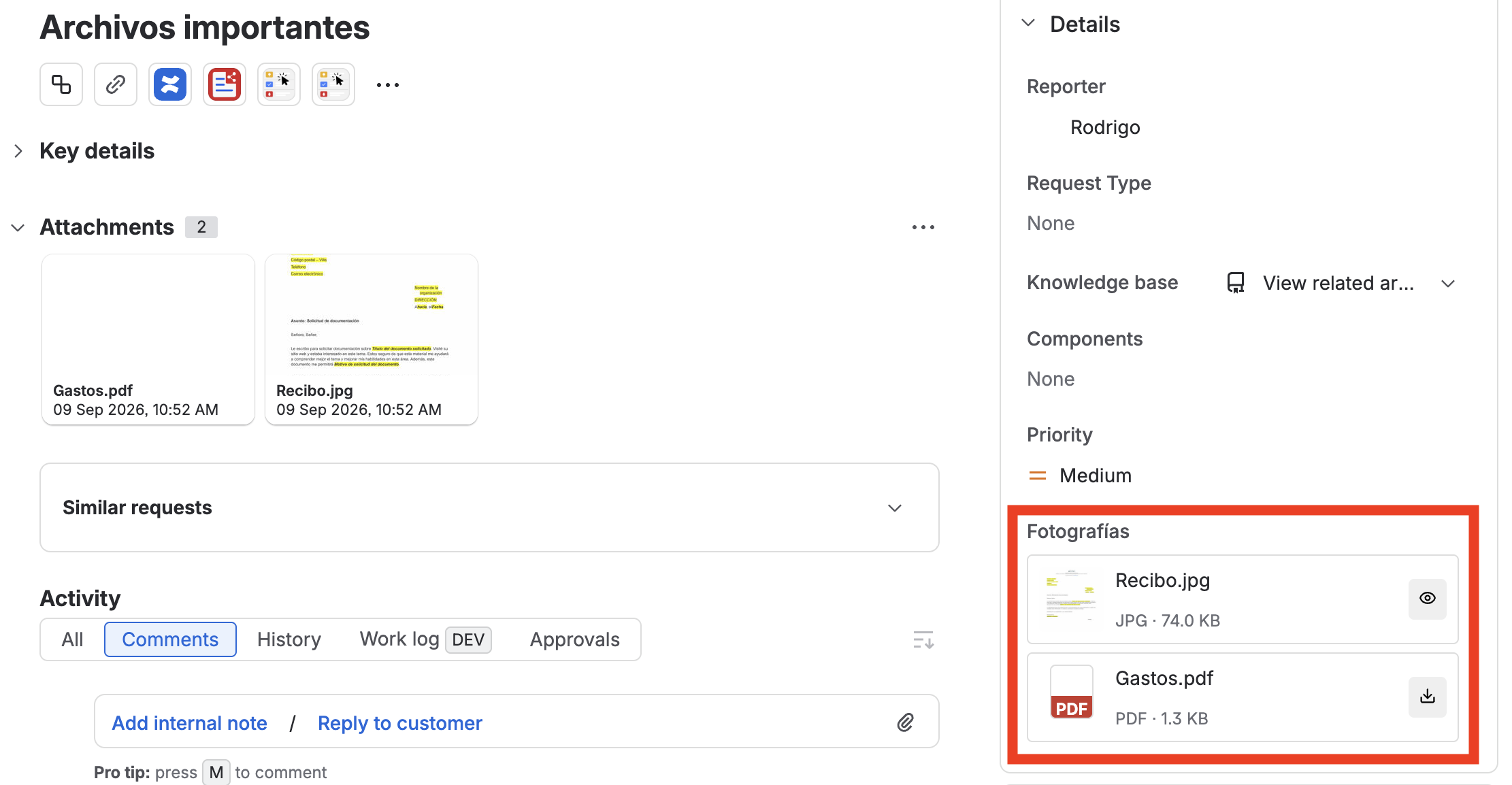Open the Confluence app icon

[170, 84]
